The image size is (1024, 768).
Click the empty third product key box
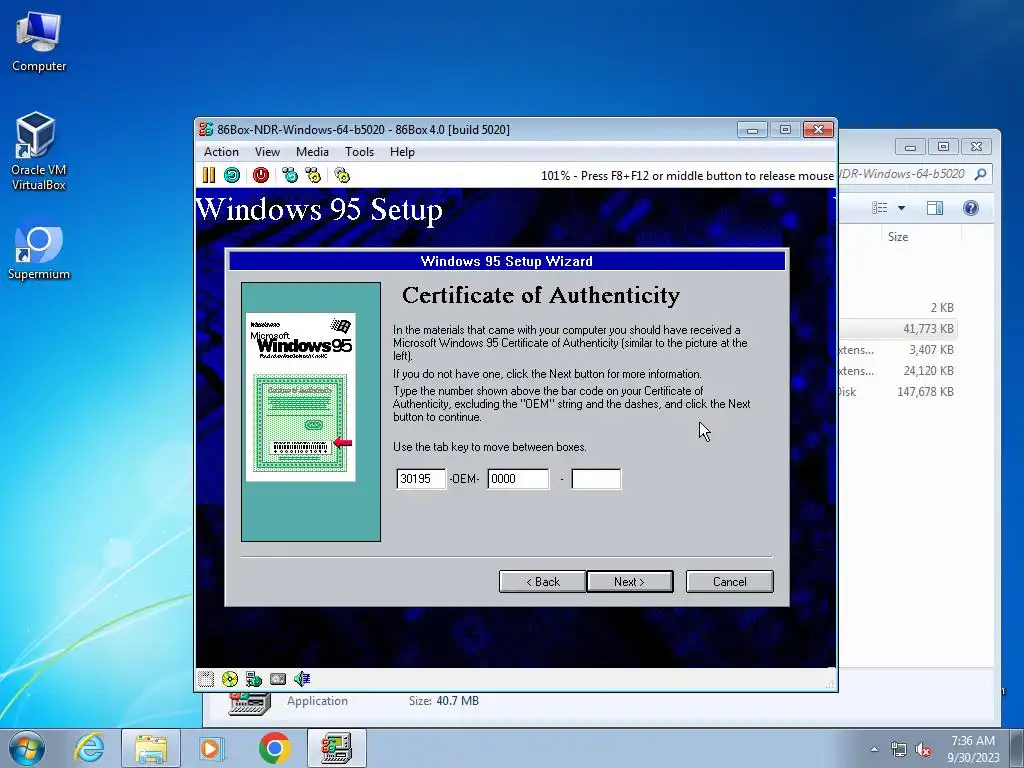[596, 479]
